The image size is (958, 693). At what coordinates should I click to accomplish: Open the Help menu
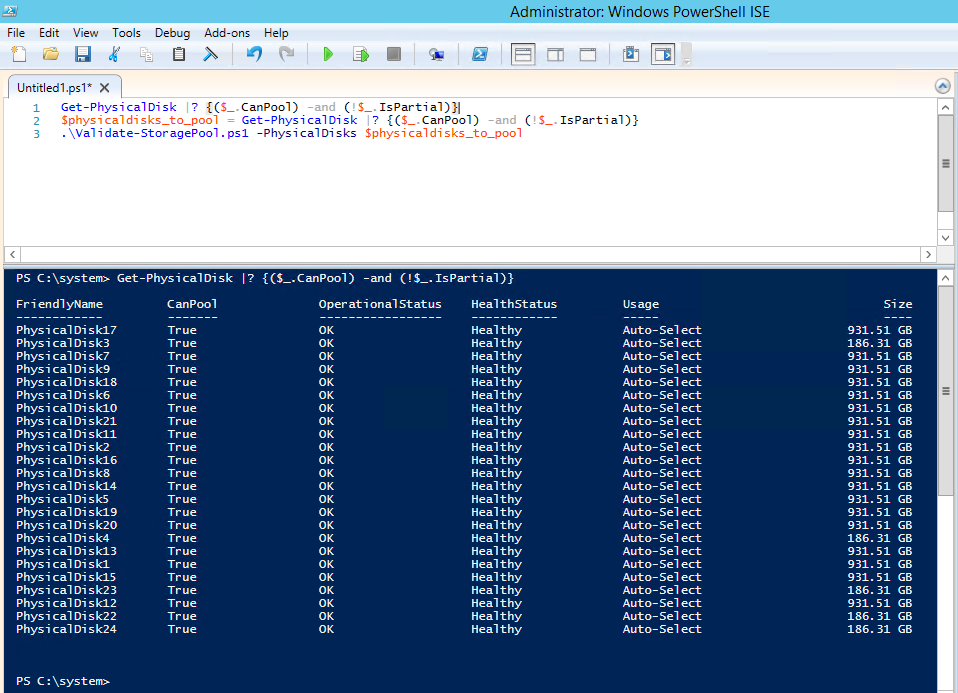point(276,33)
